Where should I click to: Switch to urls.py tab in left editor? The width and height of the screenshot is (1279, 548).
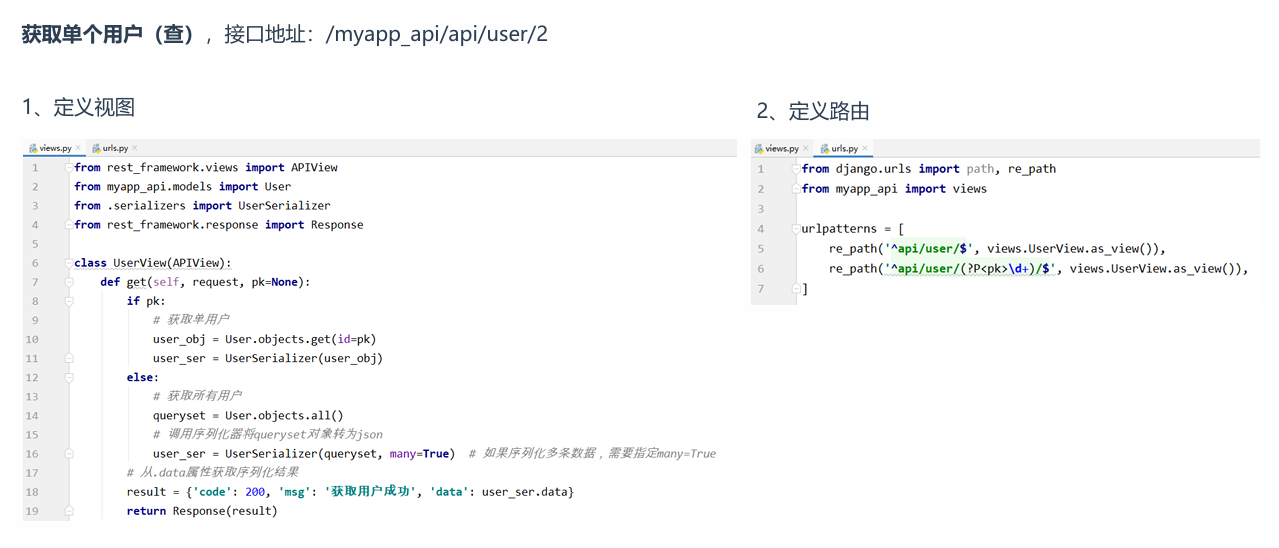[114, 149]
